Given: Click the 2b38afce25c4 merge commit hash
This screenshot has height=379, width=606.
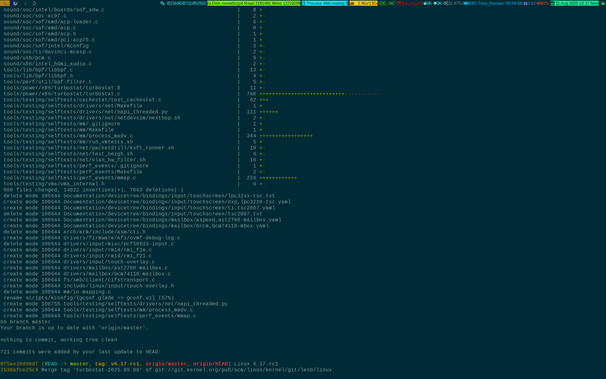Looking at the screenshot, I should [19, 370].
